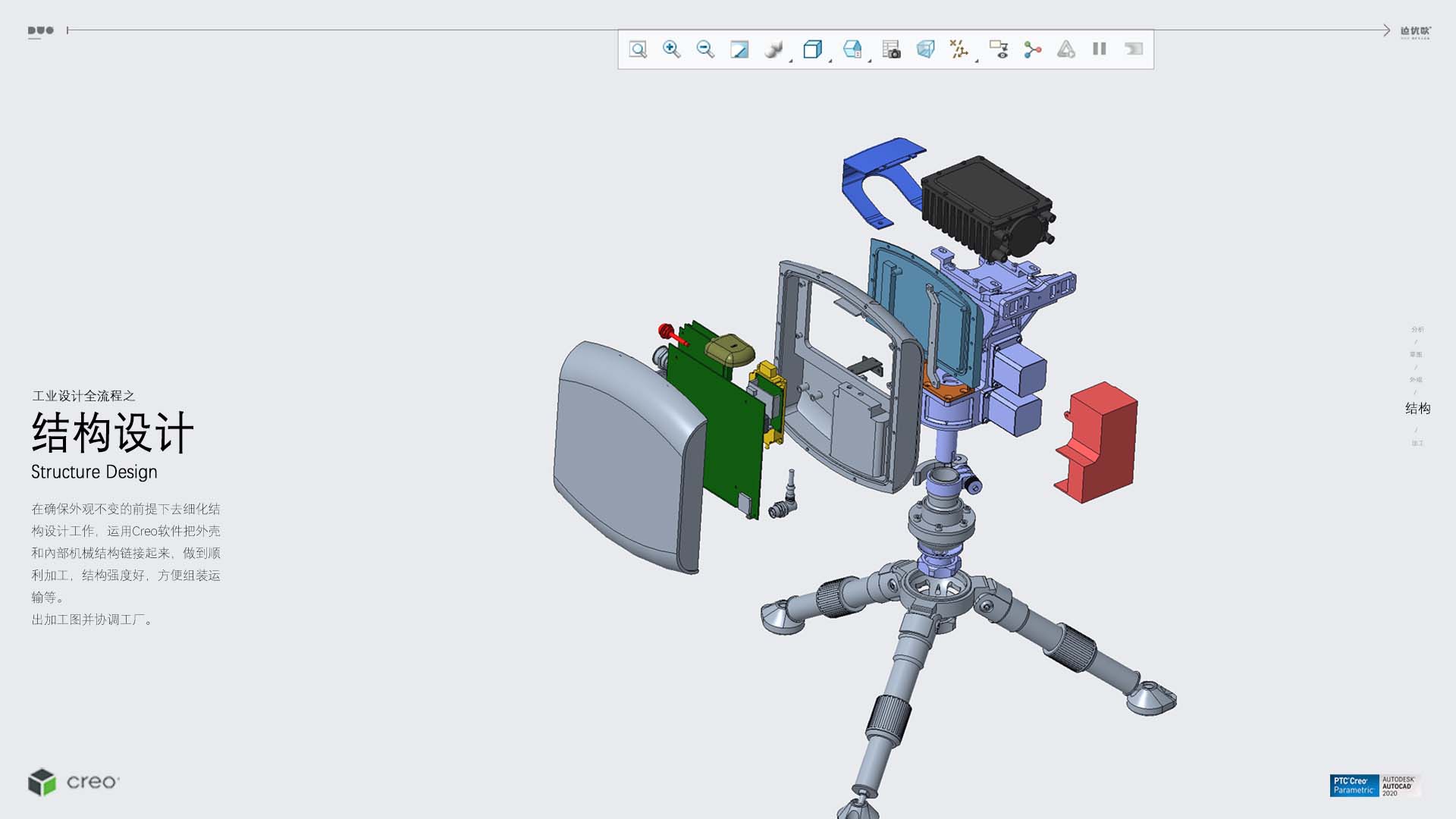
Task: Click the Annotation display icon
Action: point(999,49)
